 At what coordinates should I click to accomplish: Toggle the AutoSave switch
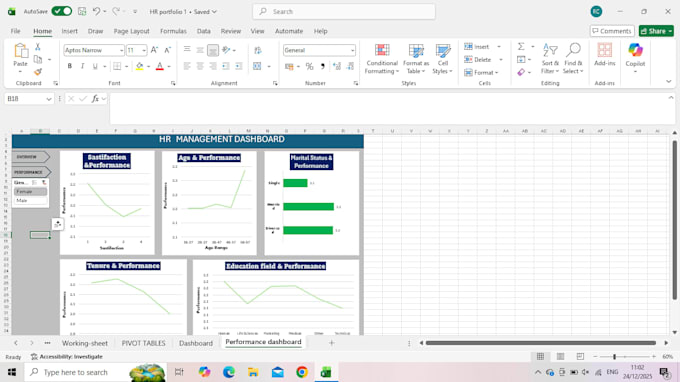pyautogui.click(x=62, y=11)
